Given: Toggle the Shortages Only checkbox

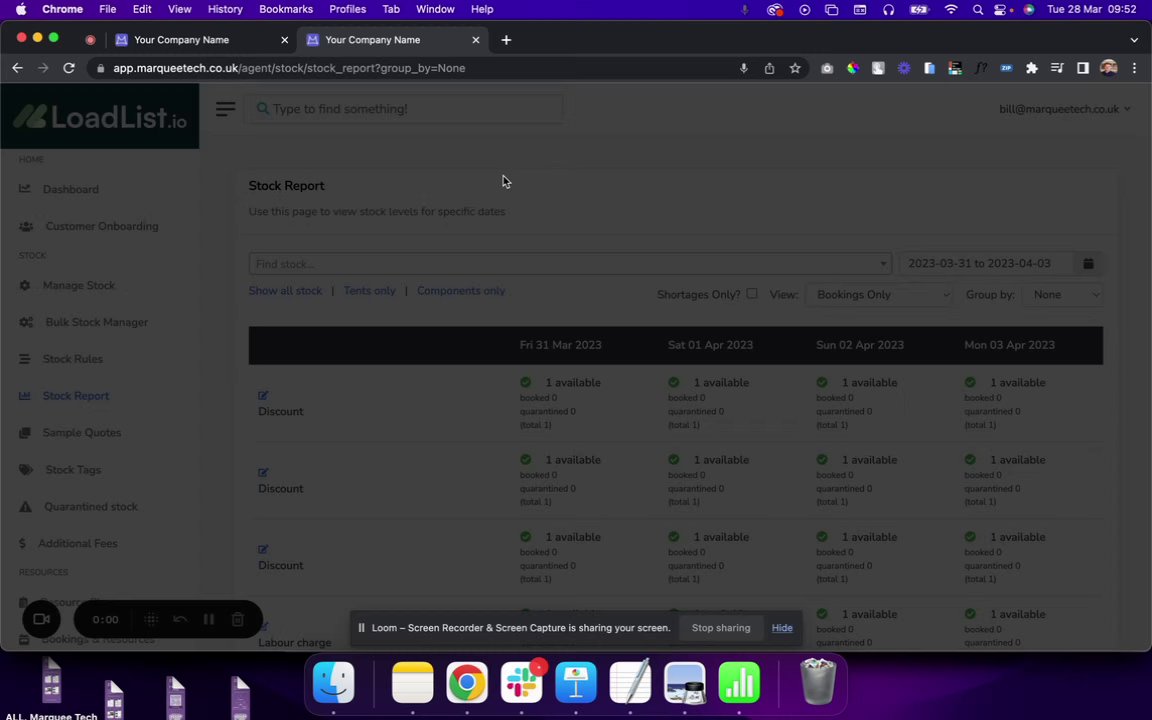Looking at the screenshot, I should [x=752, y=294].
